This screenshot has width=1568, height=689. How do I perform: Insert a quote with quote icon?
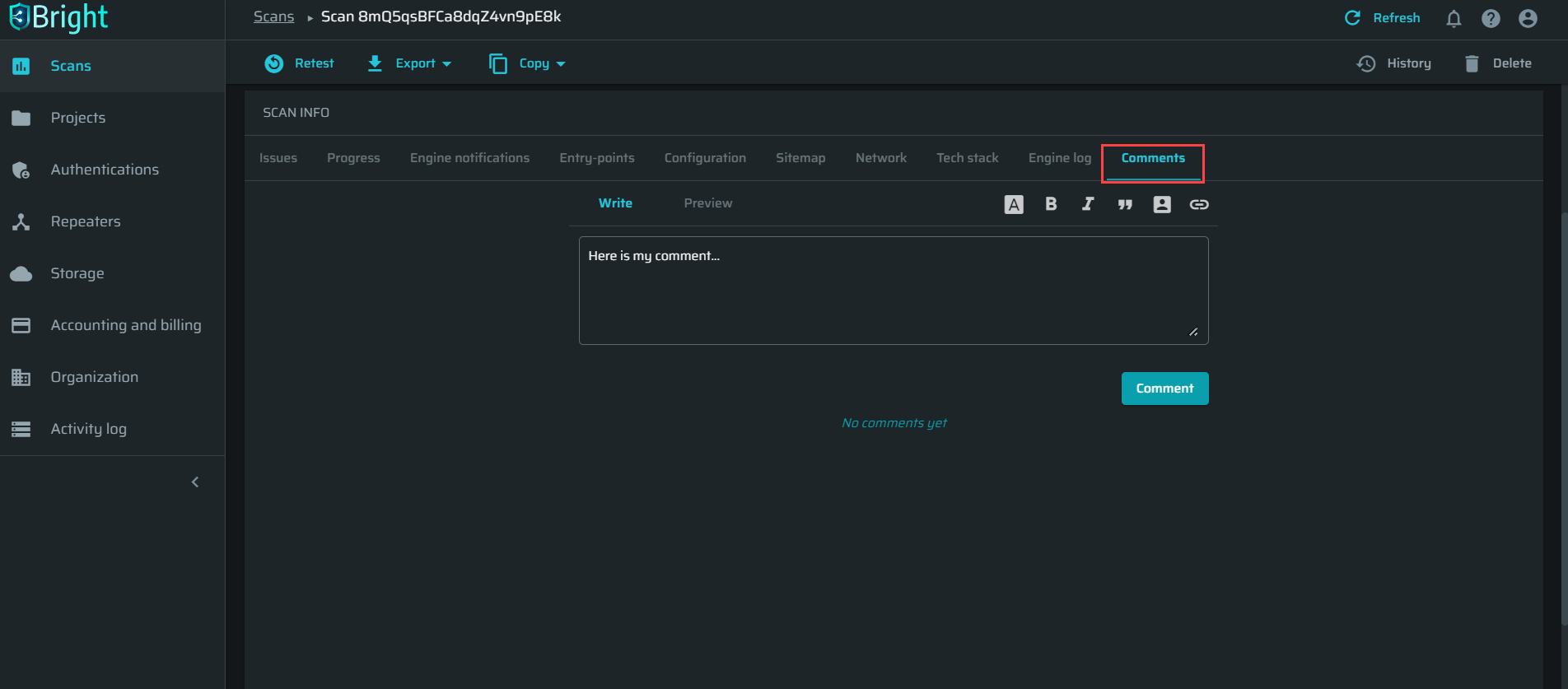[1125, 204]
